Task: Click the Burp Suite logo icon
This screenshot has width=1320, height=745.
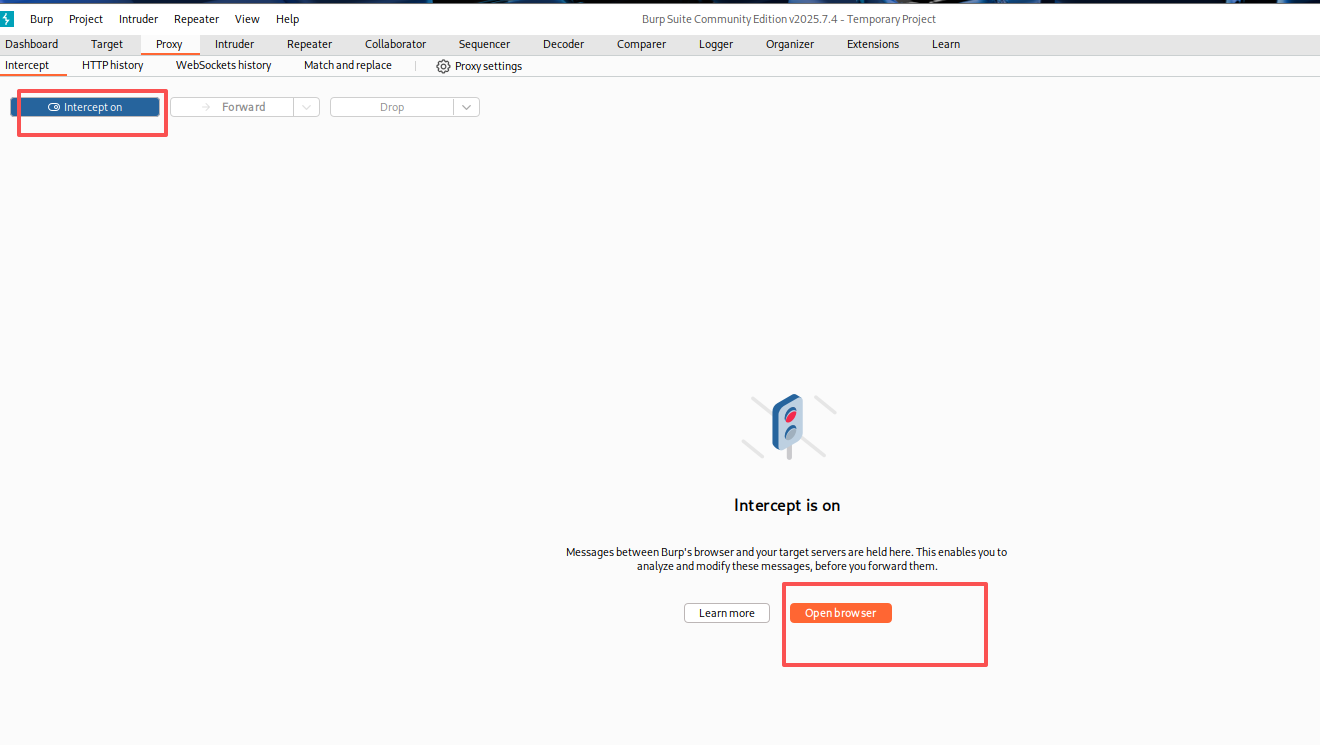Action: 7,19
